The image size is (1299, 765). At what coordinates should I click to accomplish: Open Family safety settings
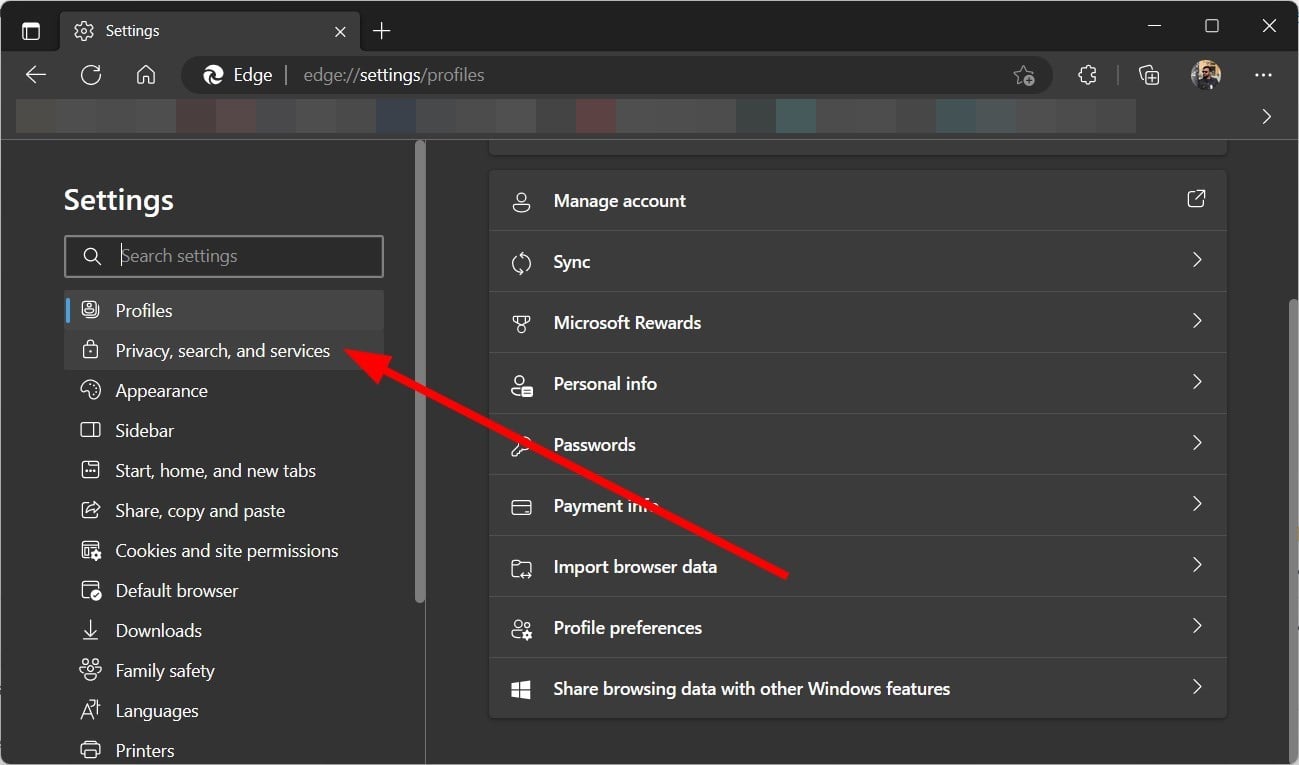[224, 670]
